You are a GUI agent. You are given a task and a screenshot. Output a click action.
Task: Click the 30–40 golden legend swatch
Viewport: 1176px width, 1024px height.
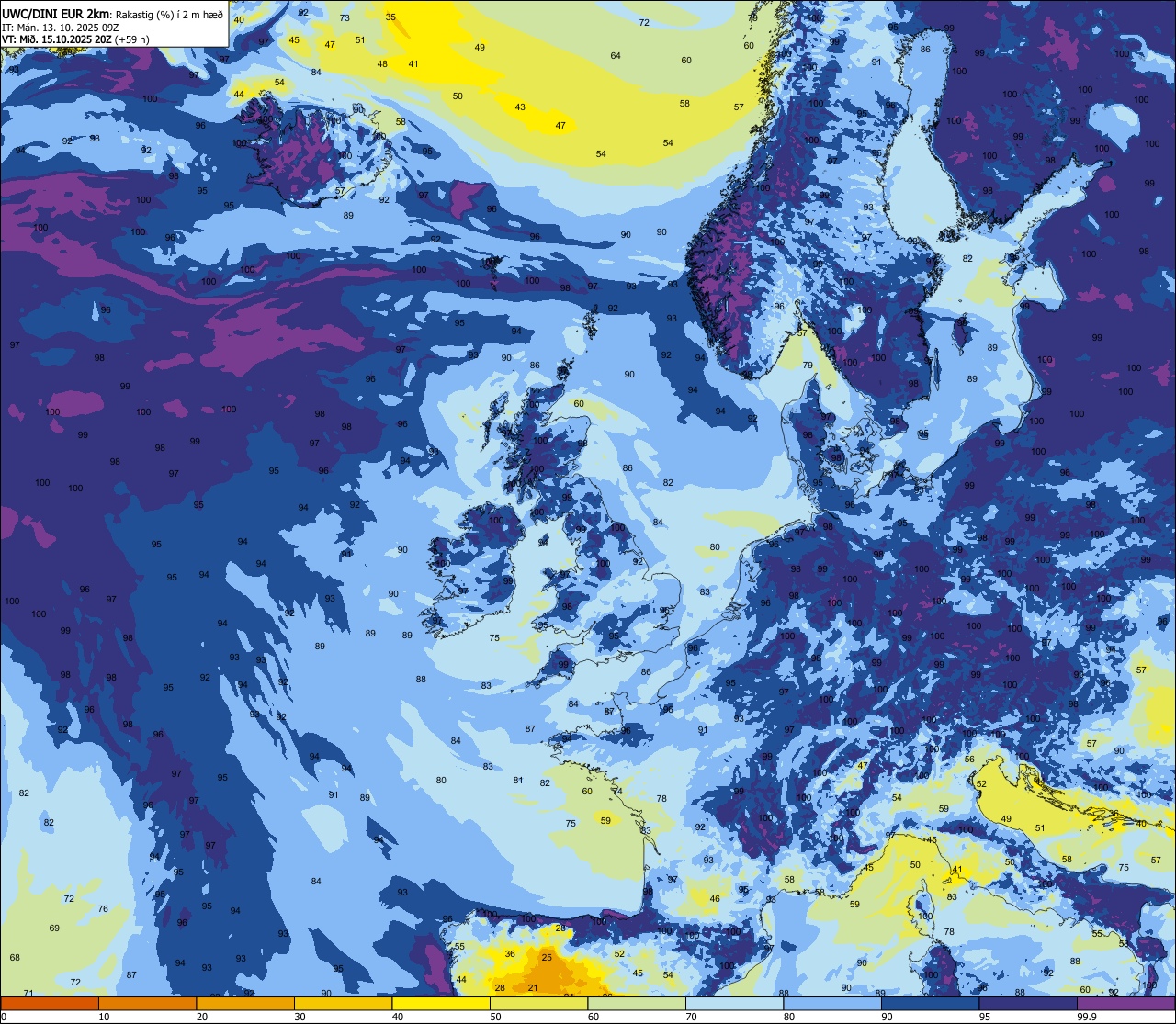(x=343, y=1003)
